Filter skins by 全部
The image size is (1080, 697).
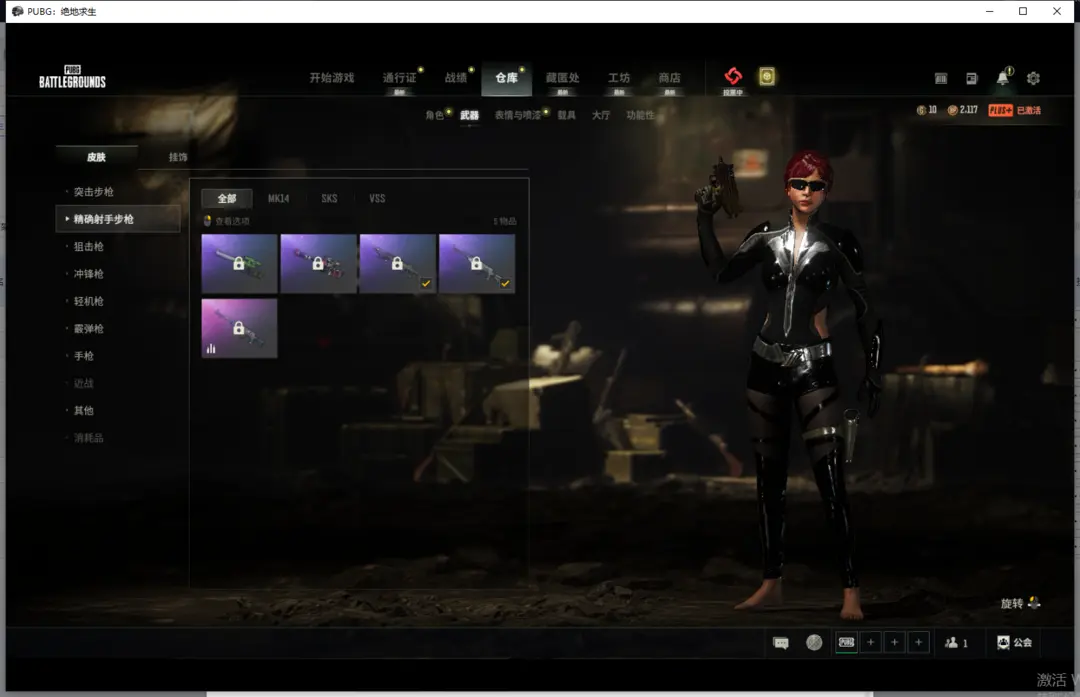(227, 198)
